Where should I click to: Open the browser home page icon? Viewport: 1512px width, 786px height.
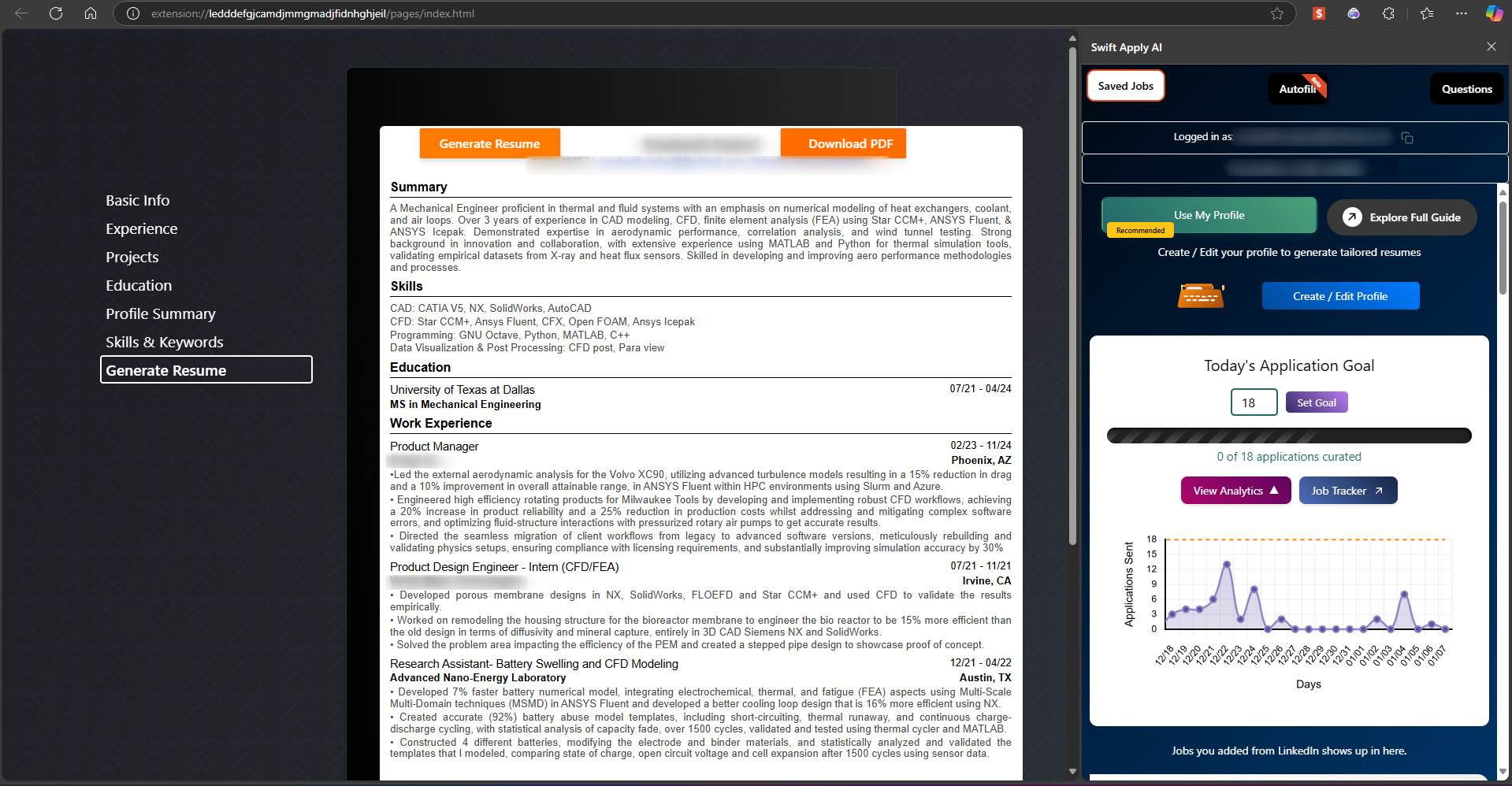[91, 13]
